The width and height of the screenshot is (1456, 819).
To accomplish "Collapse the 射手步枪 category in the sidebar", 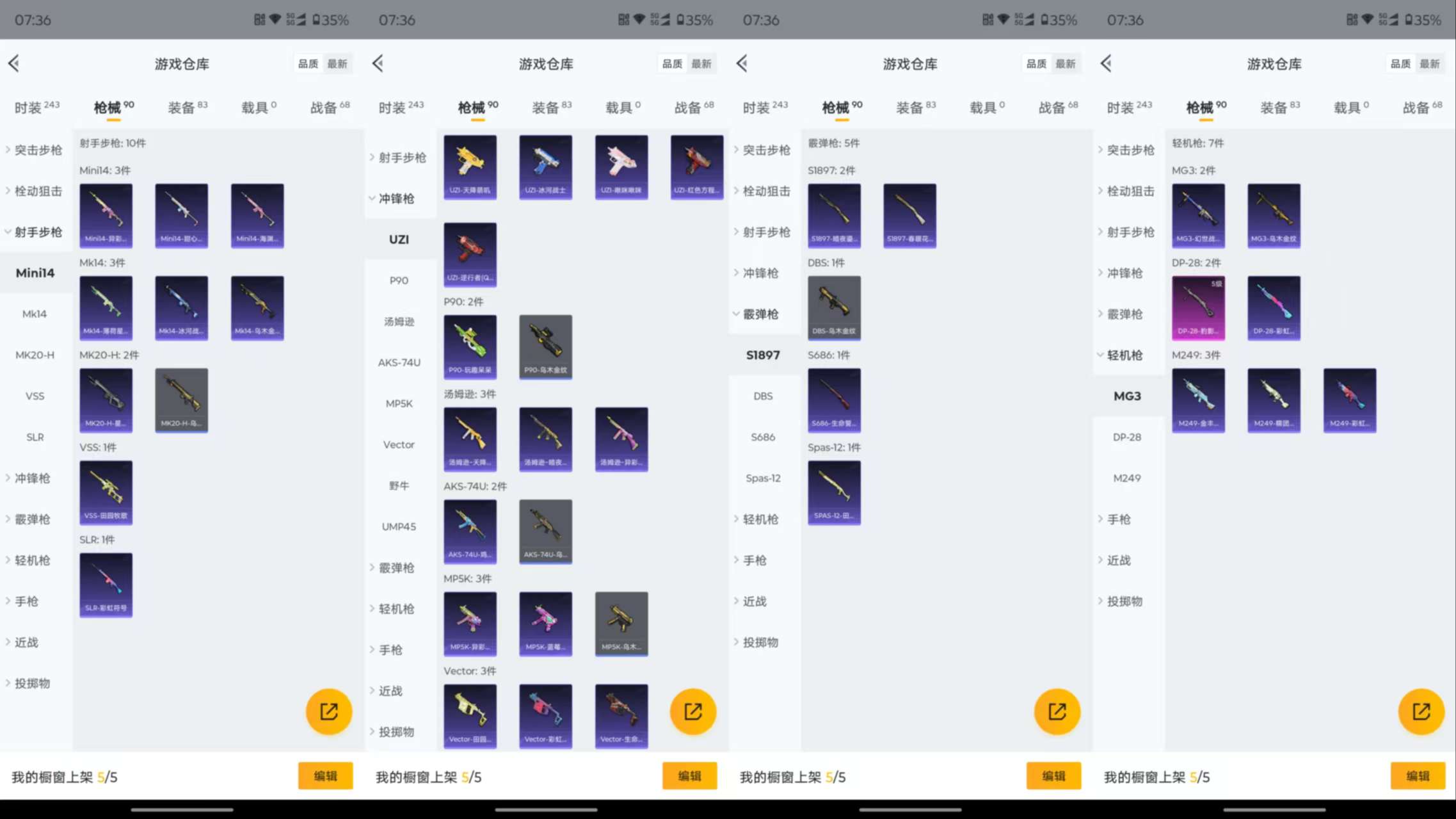I will pos(35,232).
